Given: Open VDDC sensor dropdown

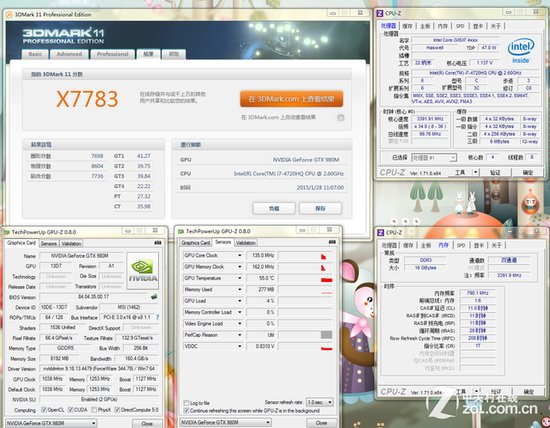Looking at the screenshot, I should (x=240, y=346).
